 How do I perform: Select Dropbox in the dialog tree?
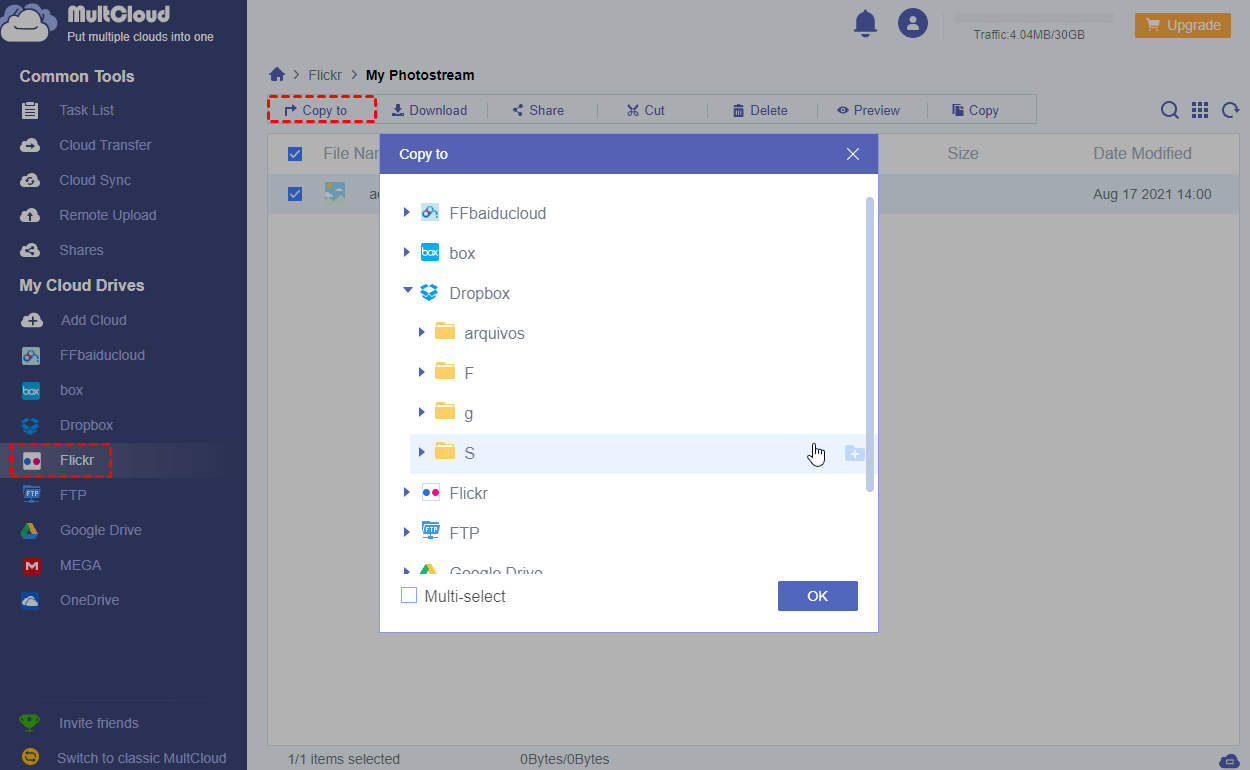coord(479,293)
